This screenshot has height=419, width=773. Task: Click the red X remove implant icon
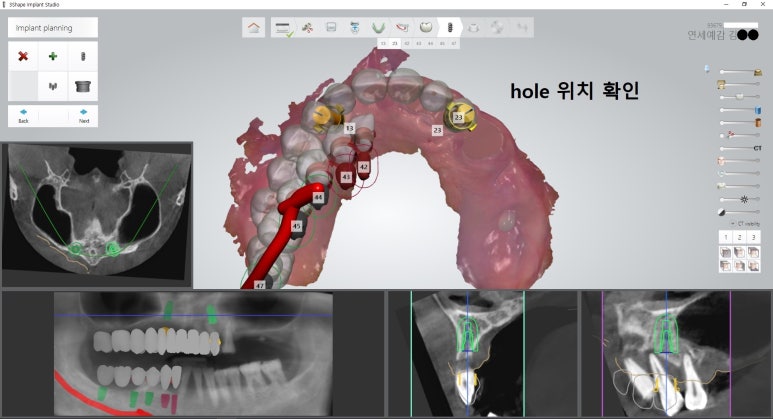click(x=23, y=56)
